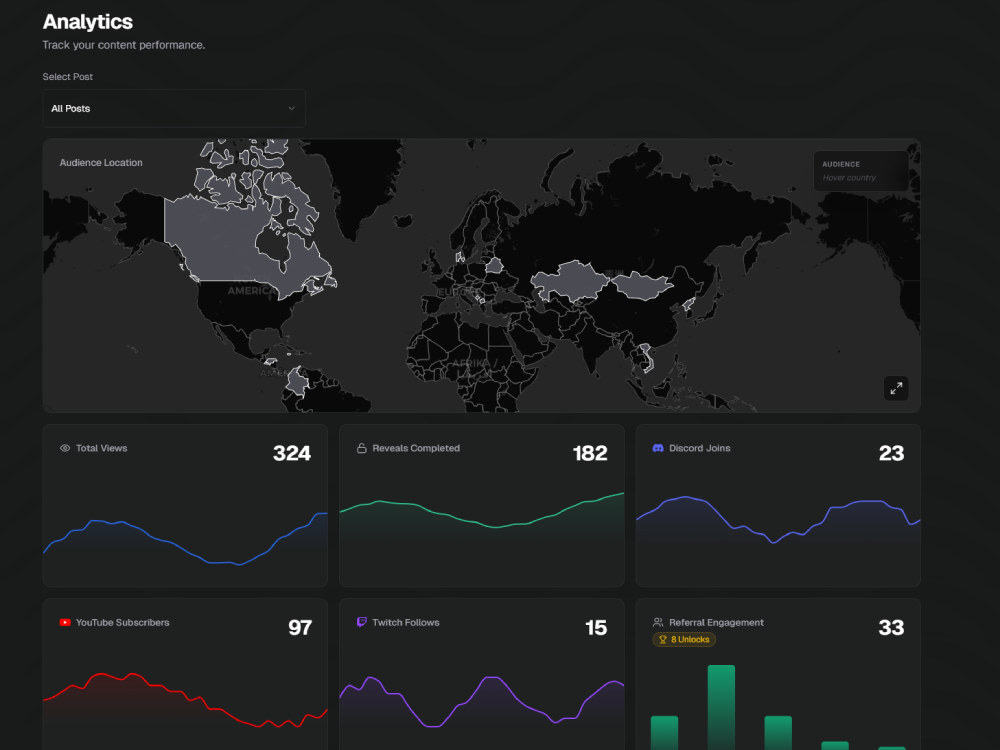Click the YouTube icon beside YouTube Subscribers
Image resolution: width=1000 pixels, height=750 pixels.
click(x=65, y=622)
